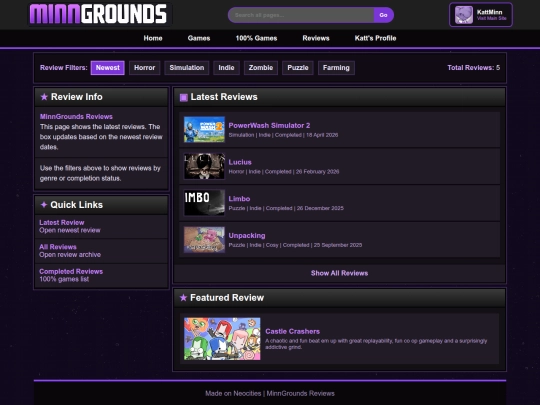540x405 pixels.
Task: Click the search all pages field
Action: tap(301, 15)
